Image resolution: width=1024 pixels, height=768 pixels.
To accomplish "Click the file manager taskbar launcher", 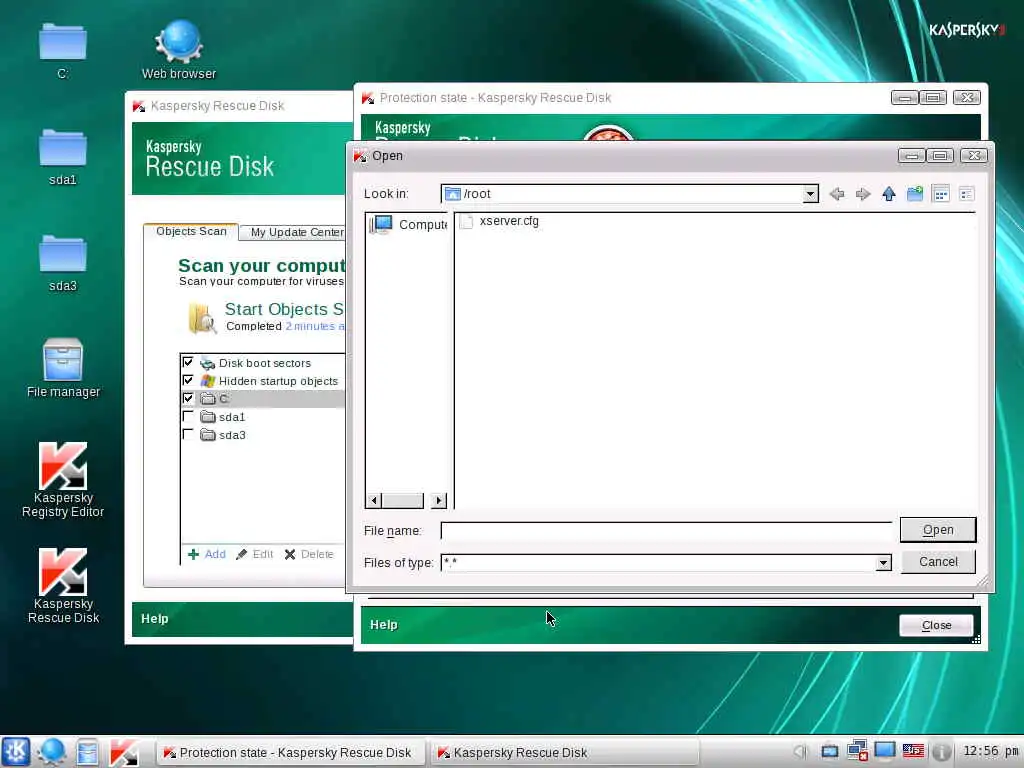I will coord(87,752).
